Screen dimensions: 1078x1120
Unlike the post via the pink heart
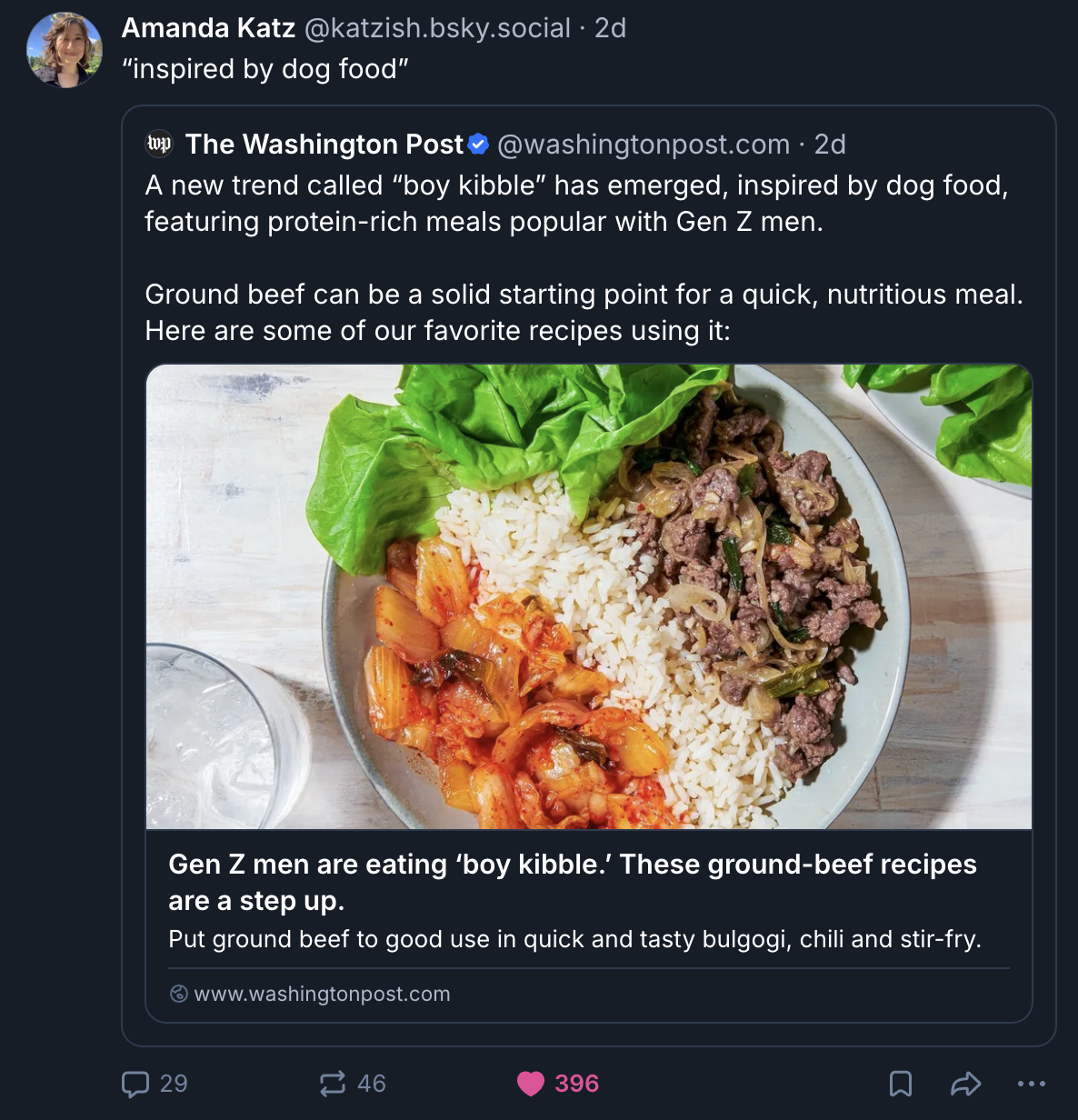coord(531,1084)
